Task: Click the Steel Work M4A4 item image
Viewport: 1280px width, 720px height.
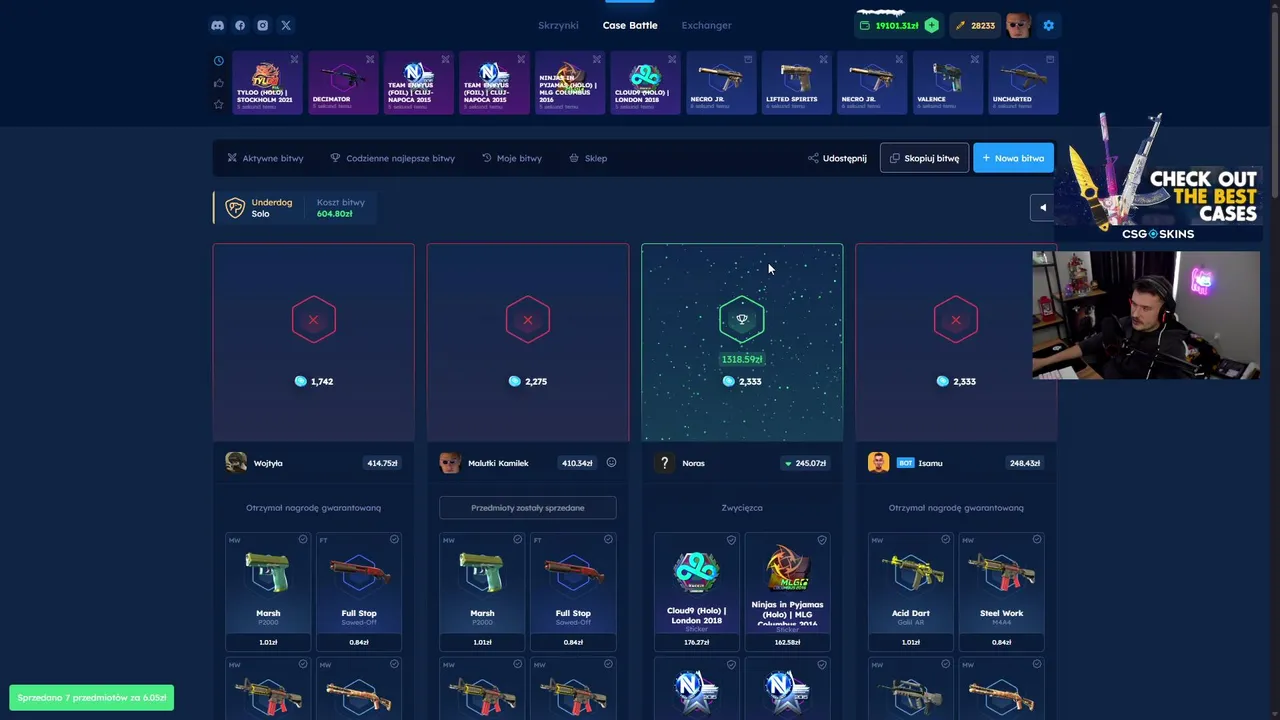Action: click(x=1001, y=575)
